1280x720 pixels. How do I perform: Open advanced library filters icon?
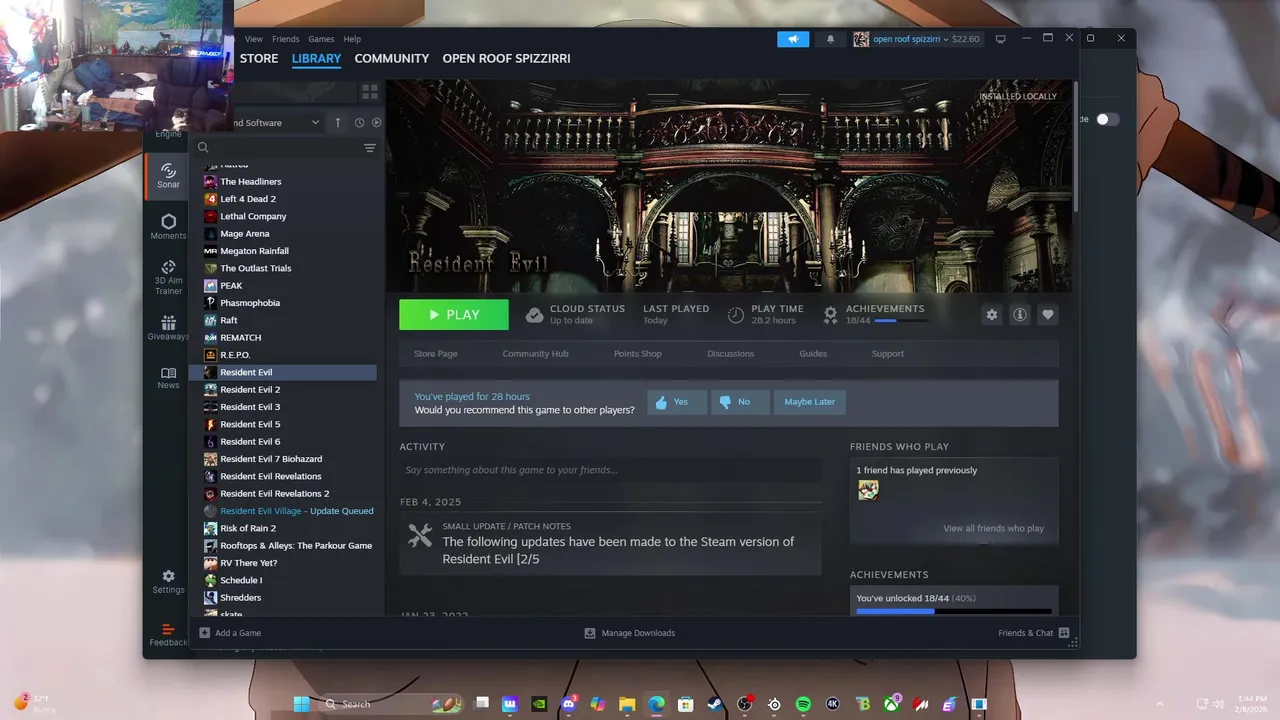tap(370, 148)
